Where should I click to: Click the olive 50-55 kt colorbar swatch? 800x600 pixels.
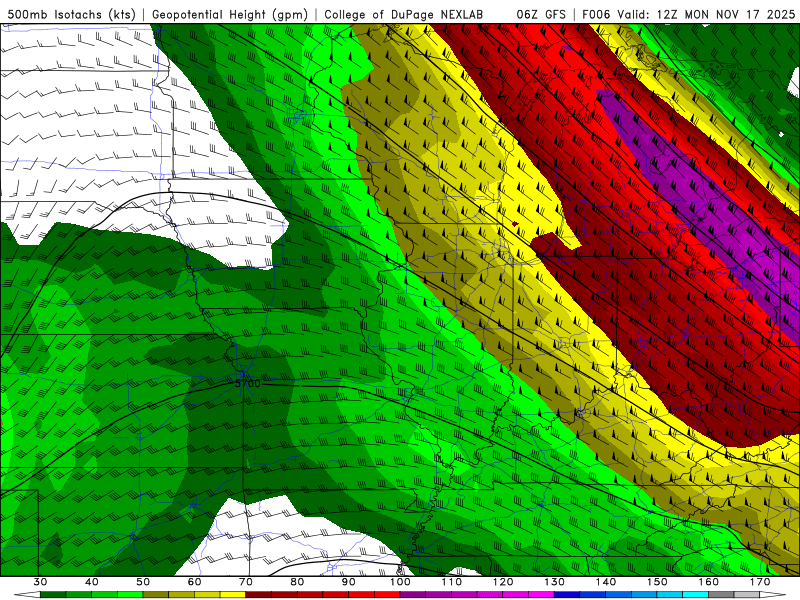[156, 595]
